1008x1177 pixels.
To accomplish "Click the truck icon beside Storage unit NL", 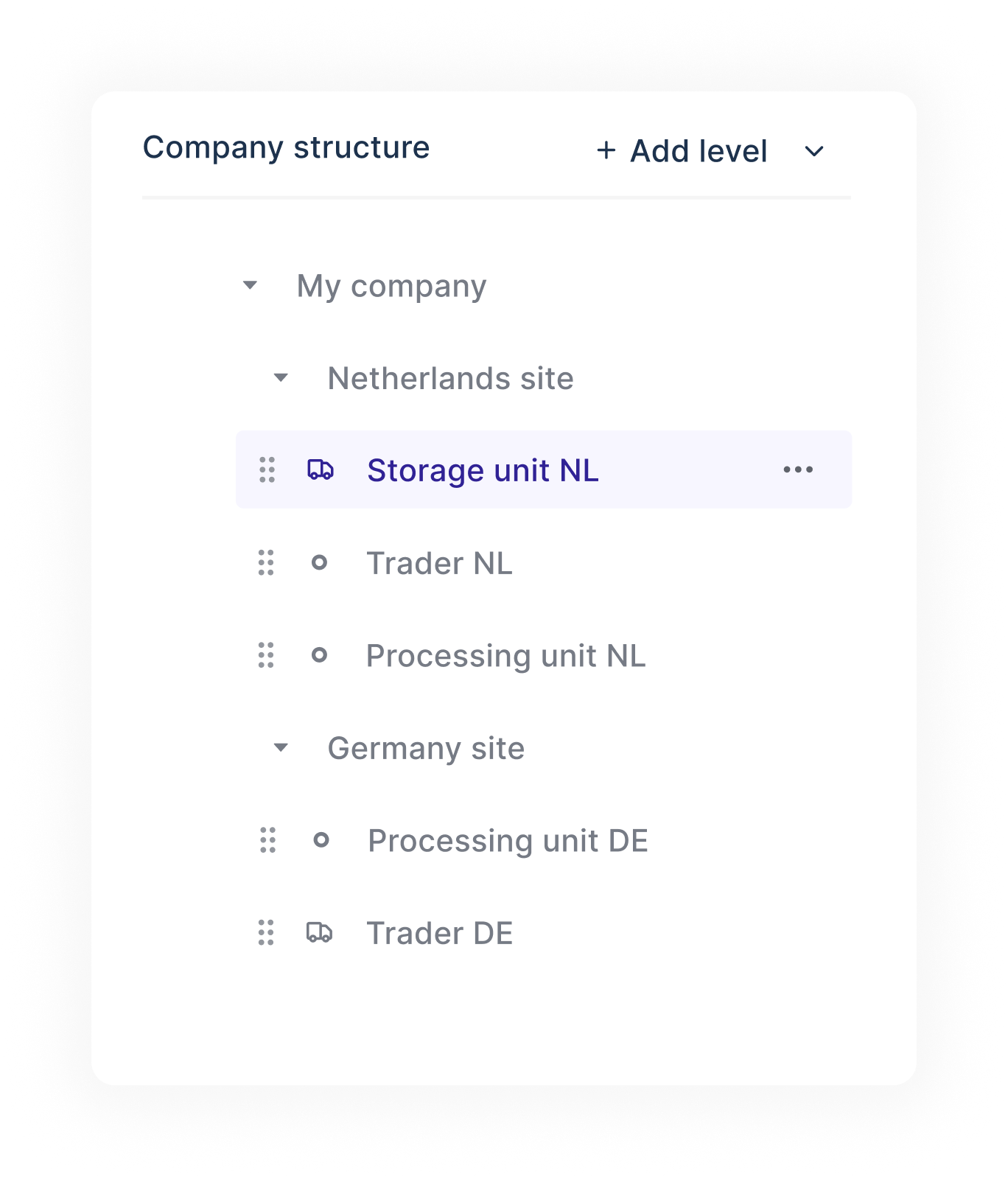I will [321, 469].
